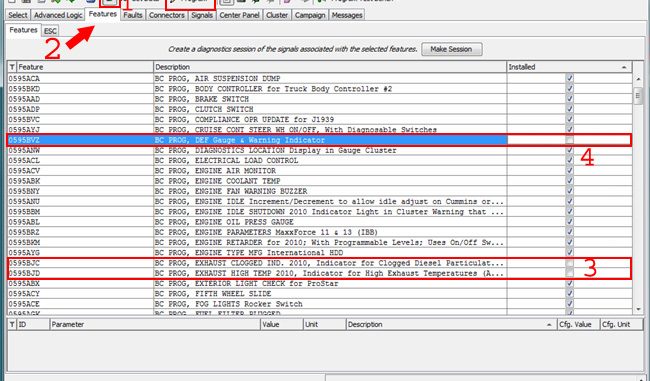Click the sort arrow in parameter Description header
650x381 pixels.
pyautogui.click(x=549, y=325)
